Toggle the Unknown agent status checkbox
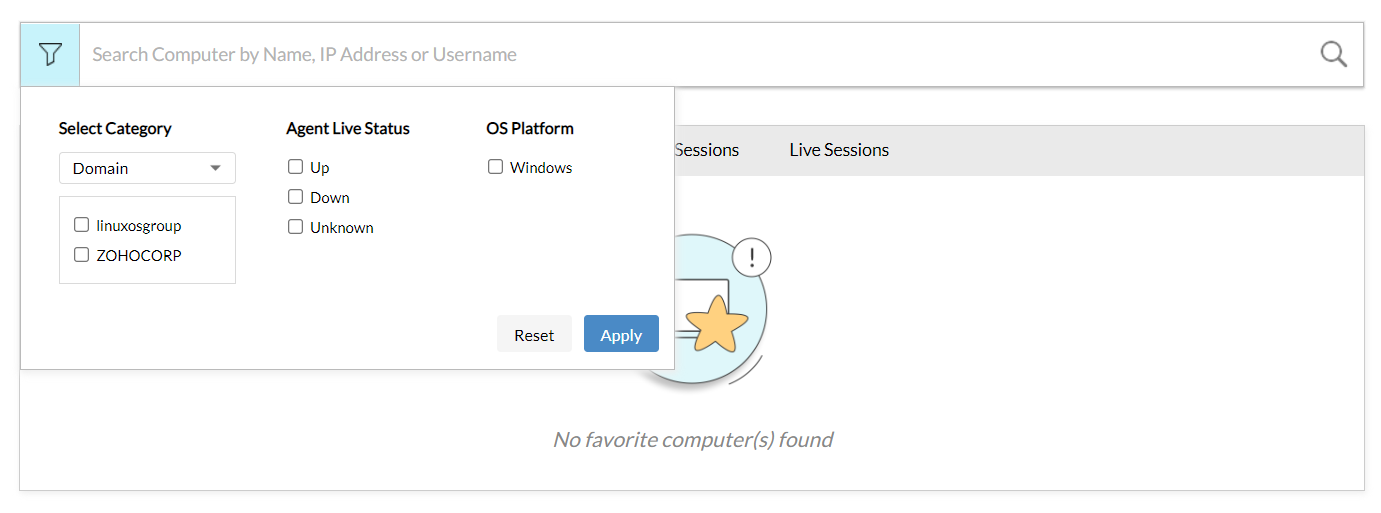Screen dimensions: 1381x513 point(295,227)
